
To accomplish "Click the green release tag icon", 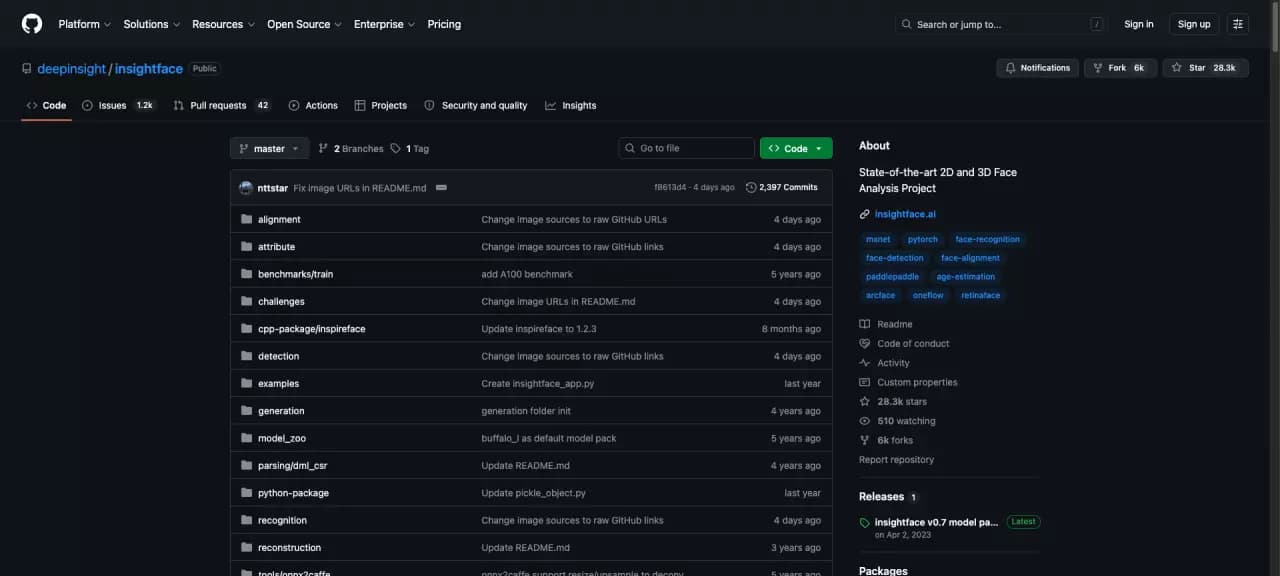I will coord(865,522).
